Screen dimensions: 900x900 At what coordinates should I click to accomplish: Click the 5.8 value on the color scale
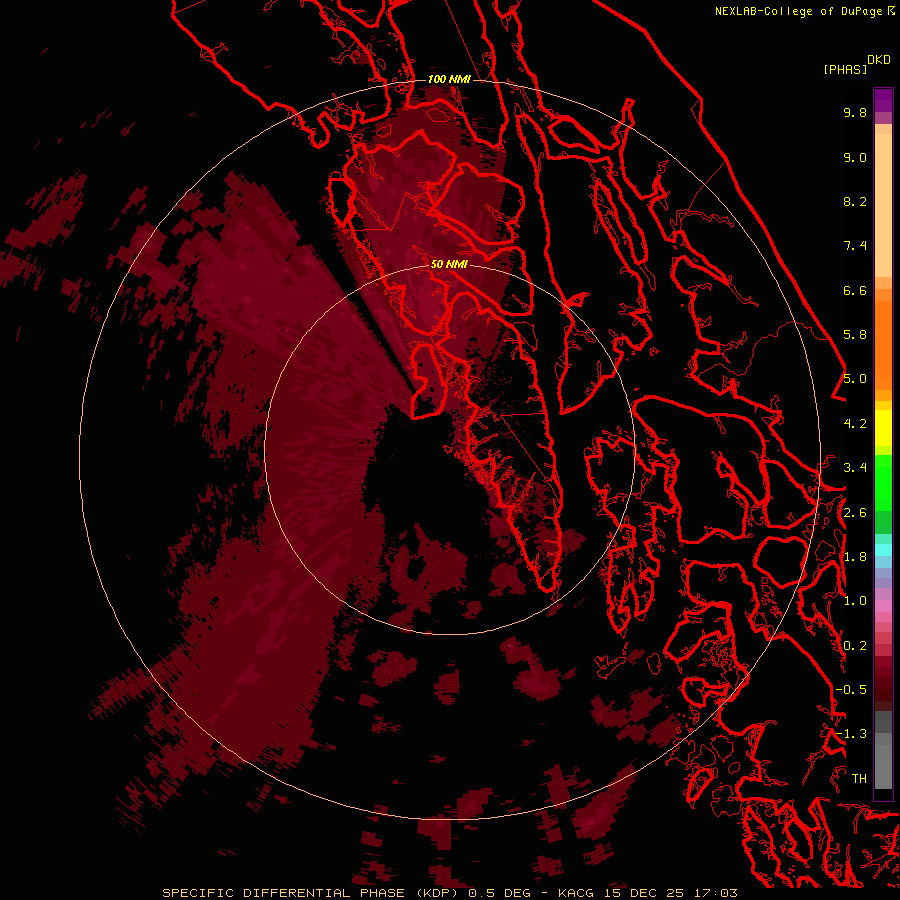pyautogui.click(x=855, y=335)
